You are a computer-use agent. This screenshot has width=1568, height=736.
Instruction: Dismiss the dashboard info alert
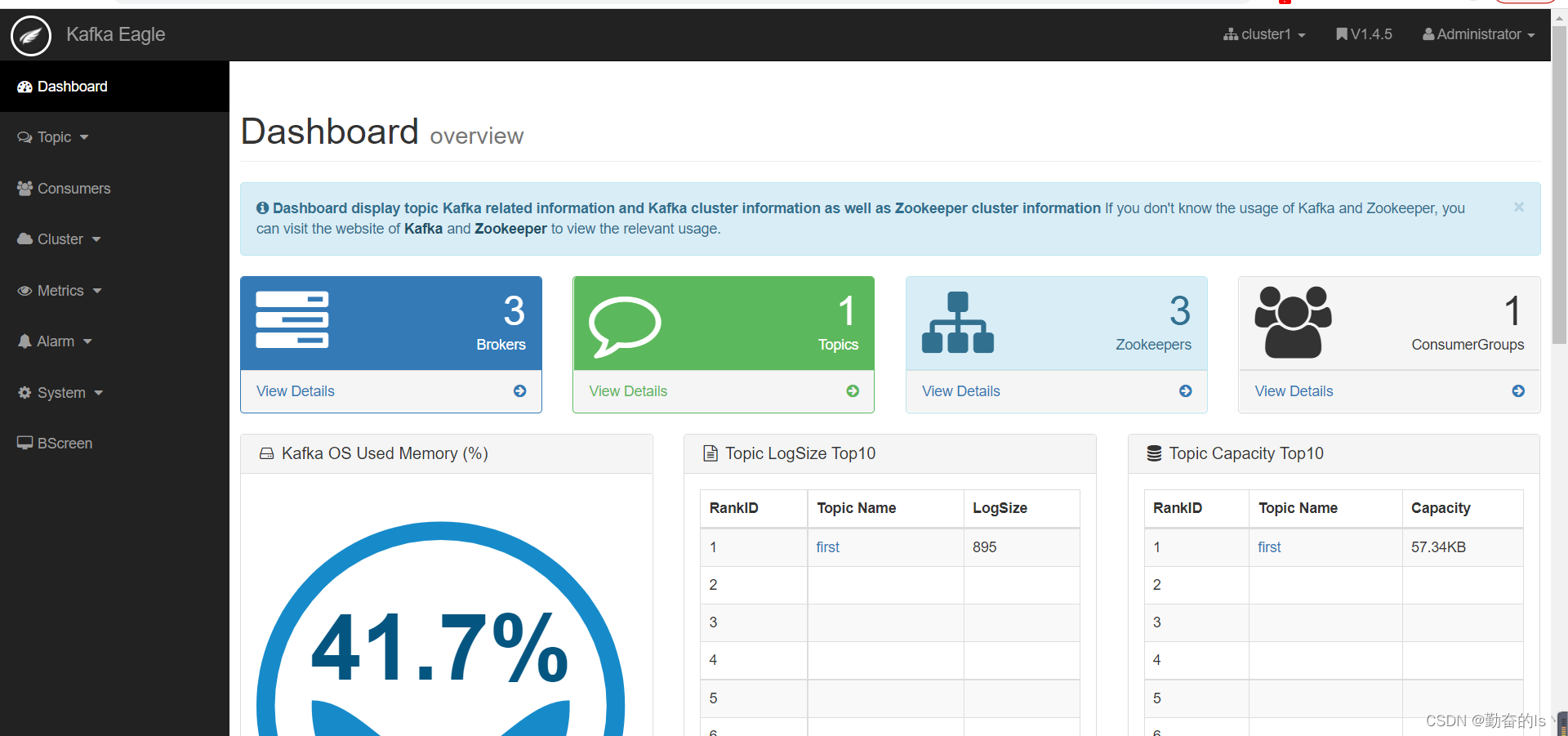pyautogui.click(x=1519, y=207)
